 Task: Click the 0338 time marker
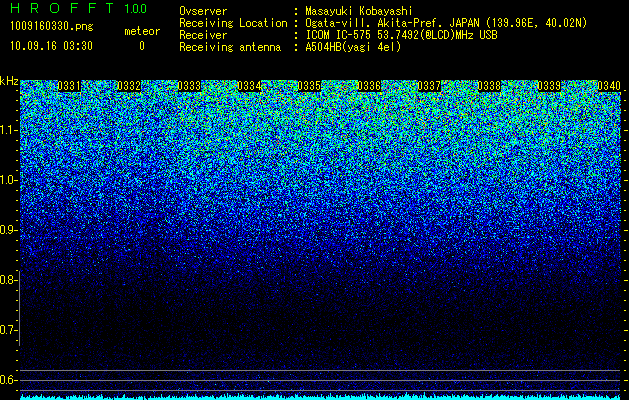click(x=489, y=86)
